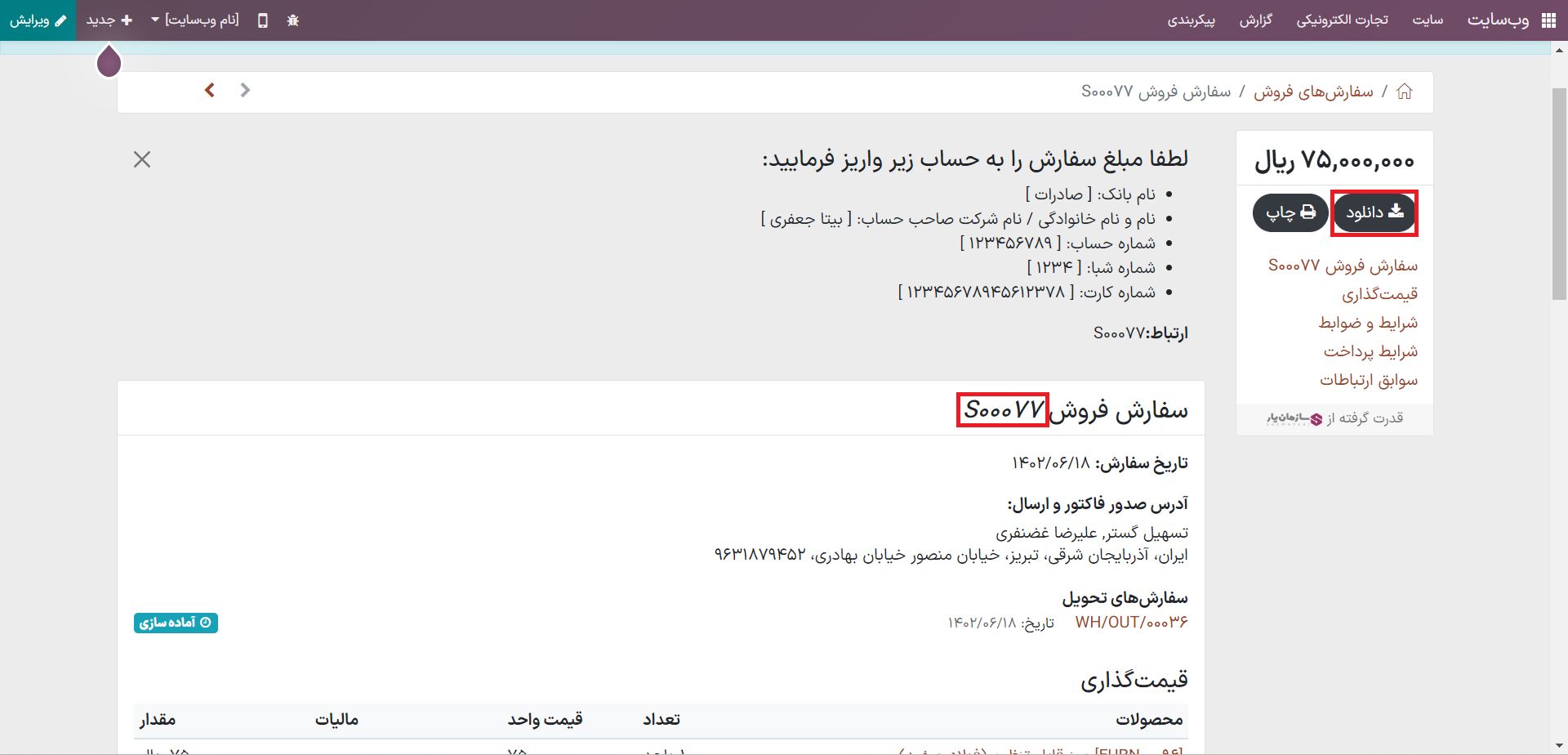
Task: Open delivery order WH/OUT/00036 link
Action: 1131,623
